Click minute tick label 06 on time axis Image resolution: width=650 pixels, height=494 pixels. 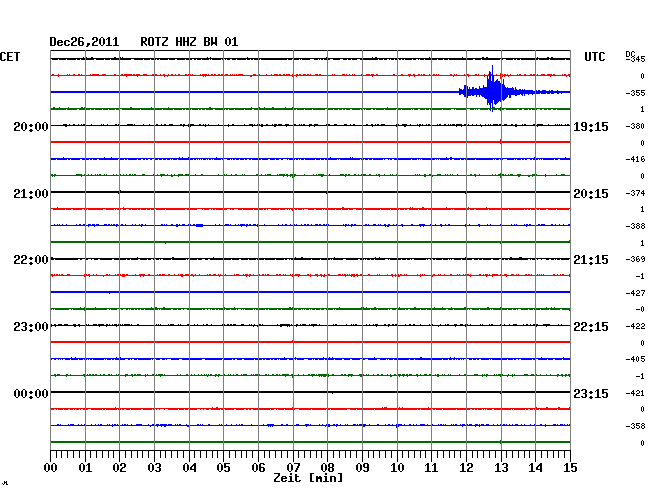click(x=258, y=468)
